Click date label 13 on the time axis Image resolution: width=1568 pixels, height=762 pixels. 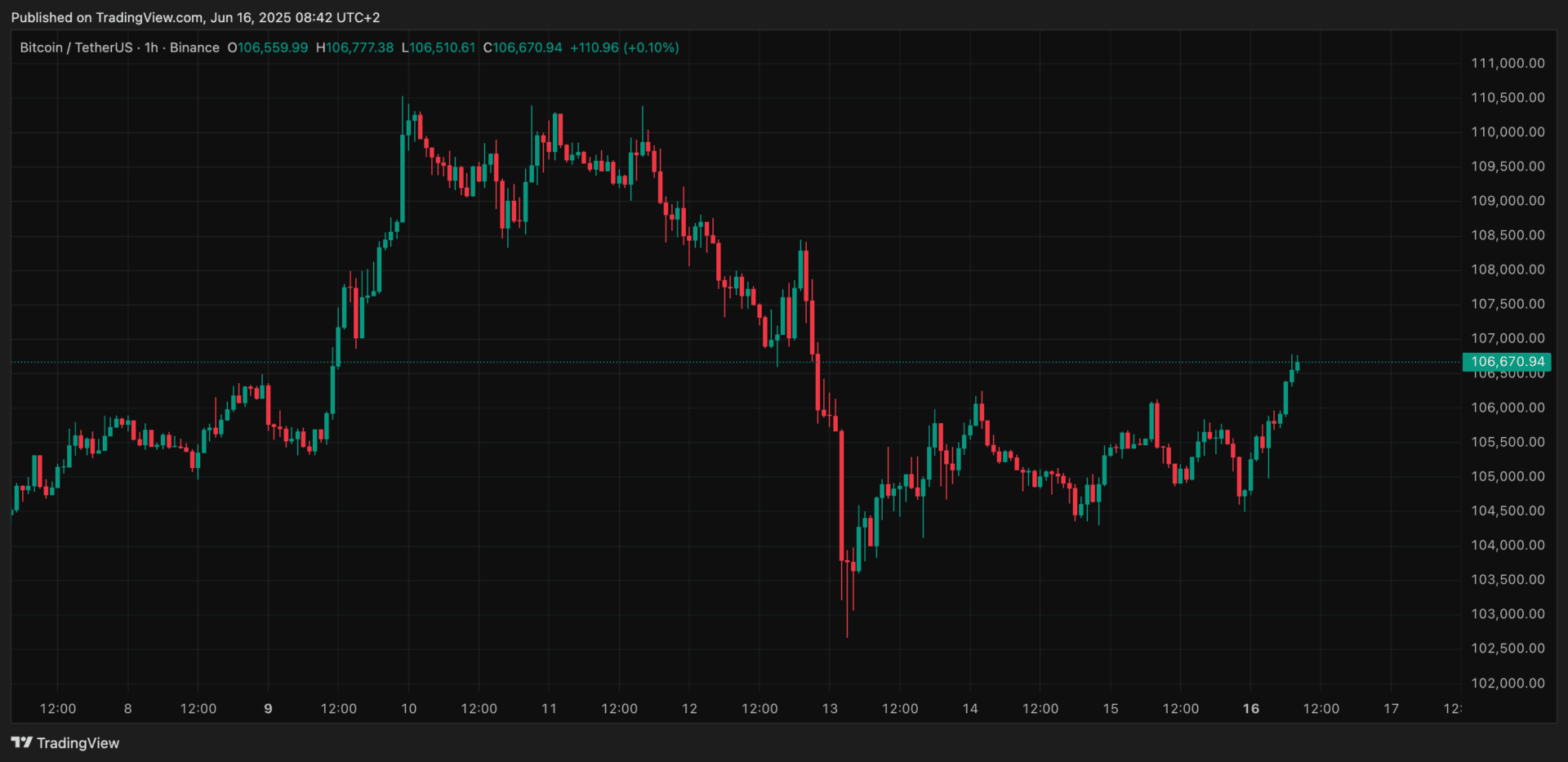(830, 708)
